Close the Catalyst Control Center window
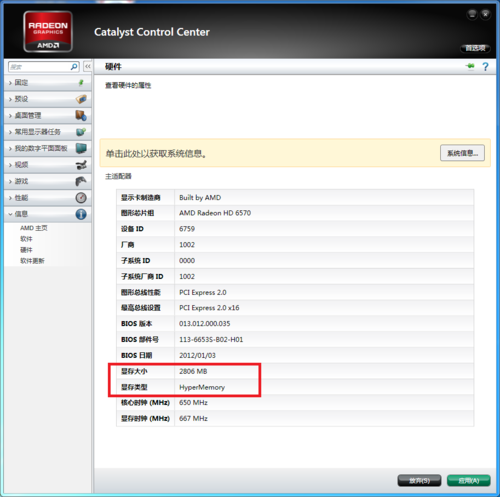Viewport: 500px width, 497px height. 486,14
